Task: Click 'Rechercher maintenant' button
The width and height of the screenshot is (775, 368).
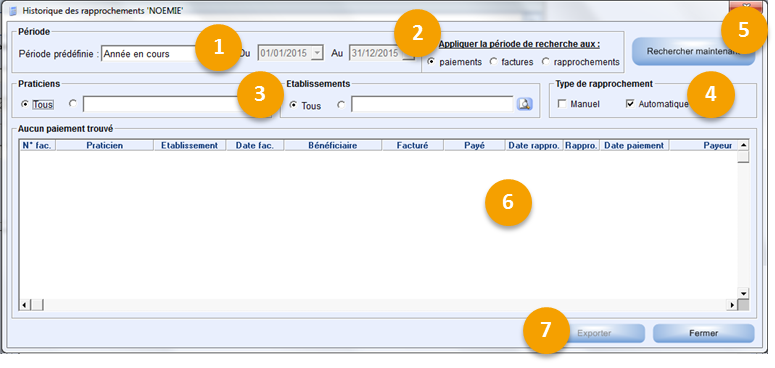Action: 693,51
